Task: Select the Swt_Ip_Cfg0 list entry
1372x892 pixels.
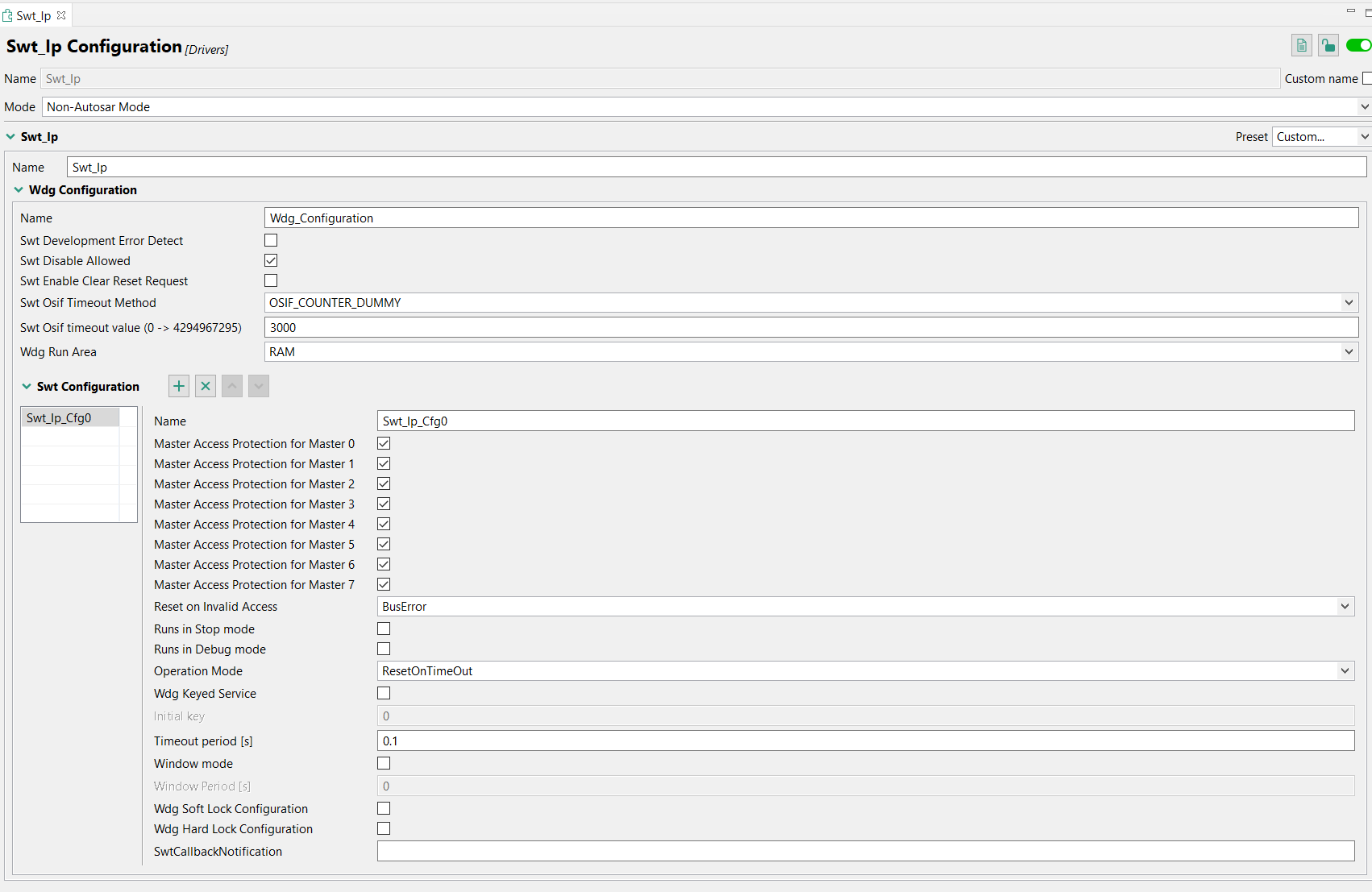Action: [59, 417]
